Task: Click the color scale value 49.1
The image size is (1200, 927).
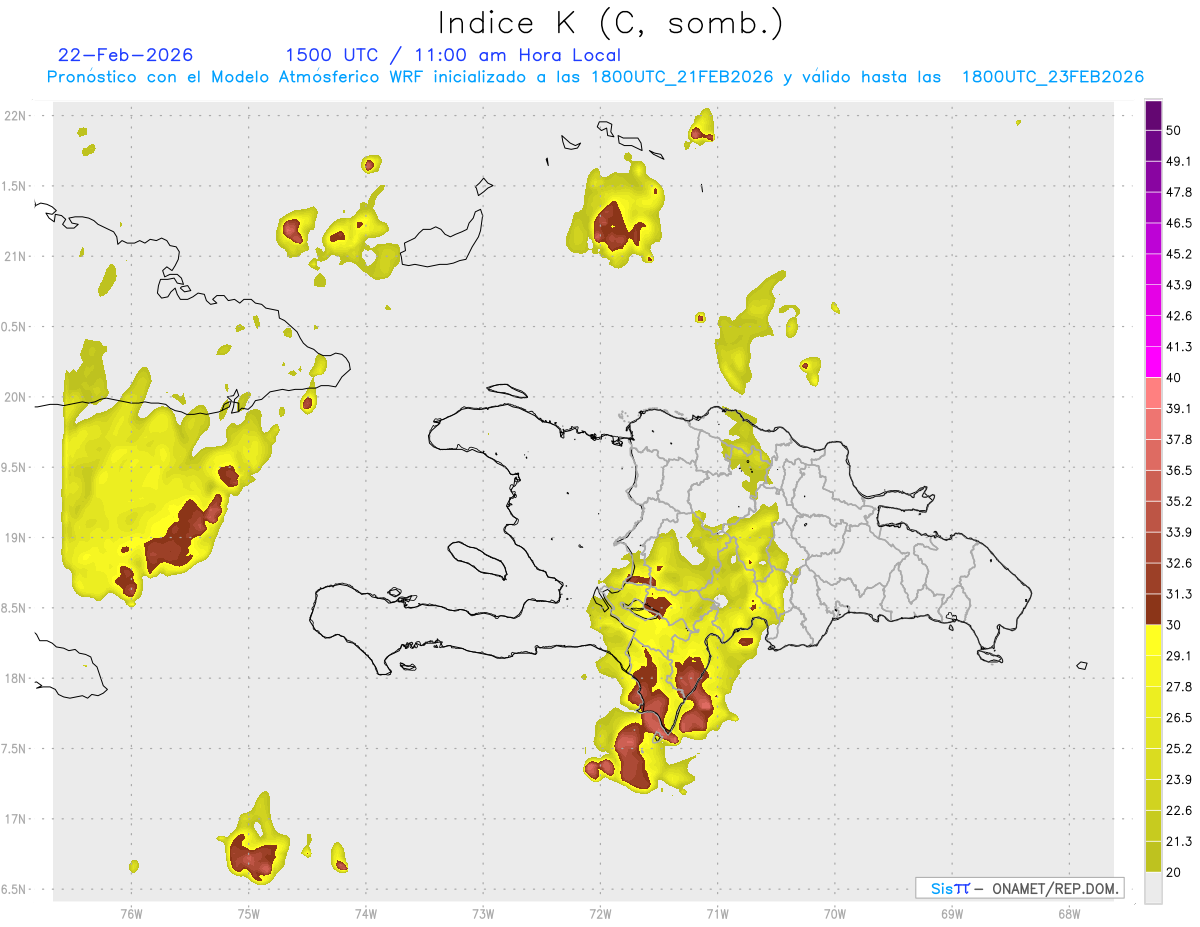Action: coord(1179,161)
